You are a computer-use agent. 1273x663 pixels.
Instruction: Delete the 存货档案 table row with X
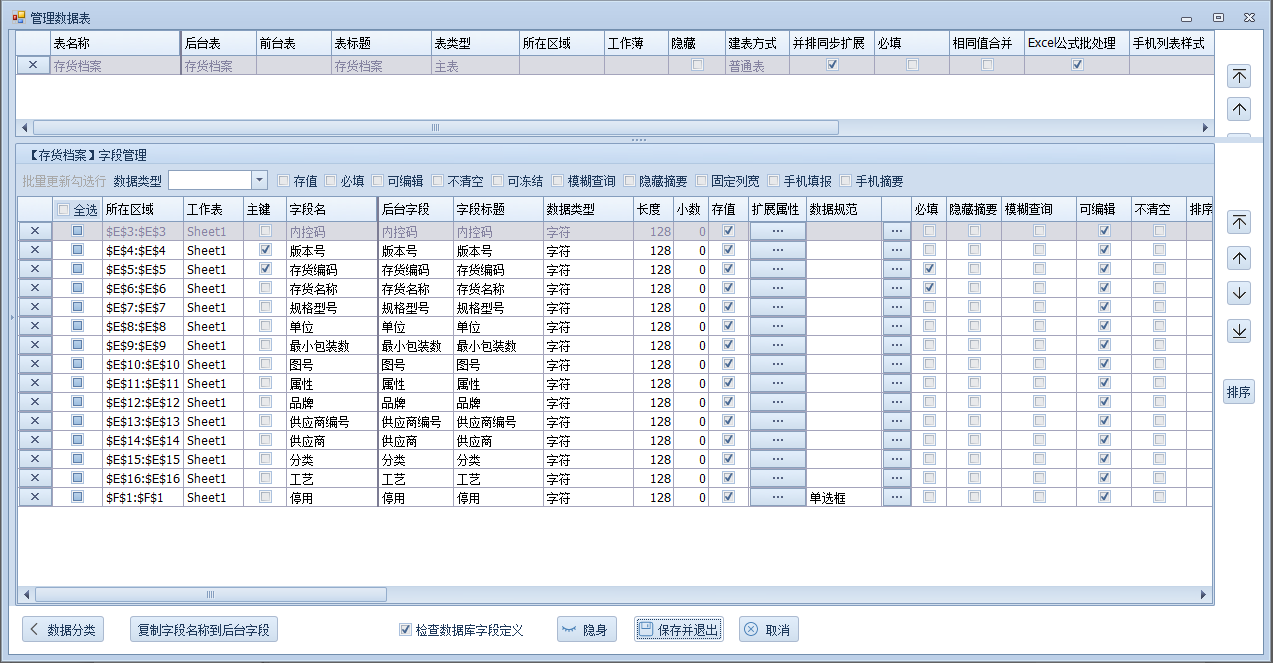[x=33, y=65]
